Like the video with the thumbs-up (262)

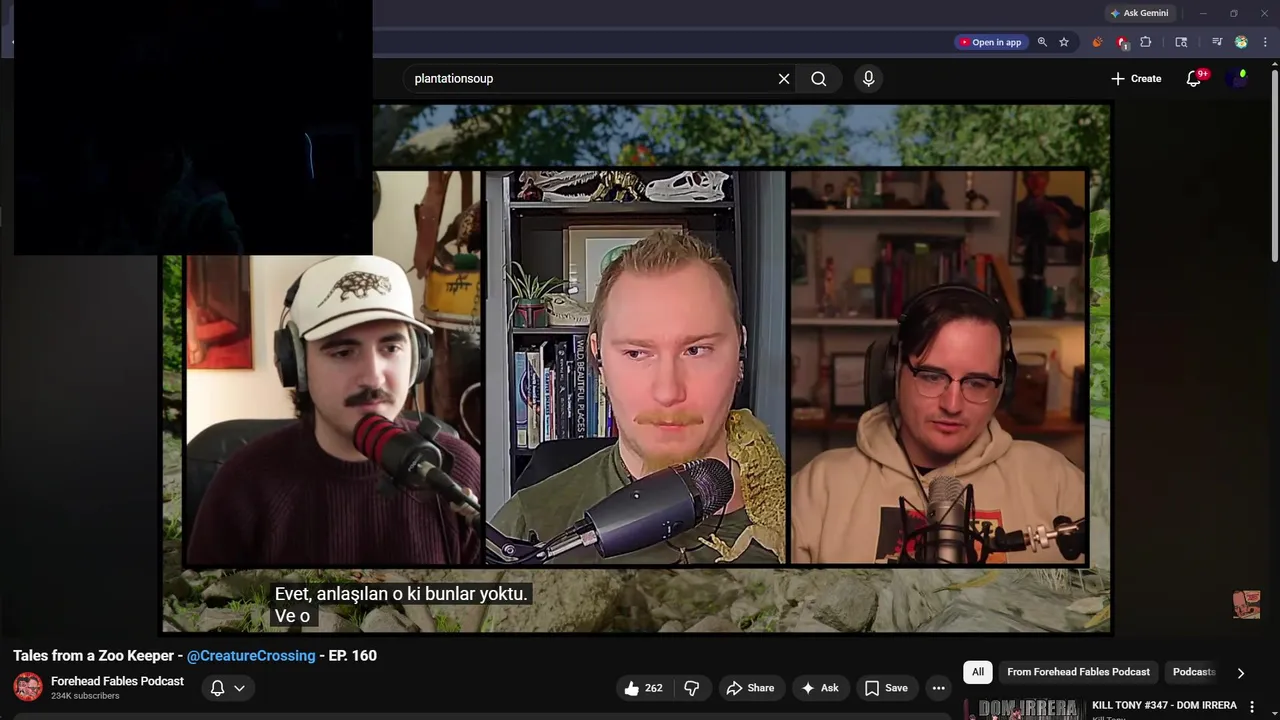pos(643,688)
